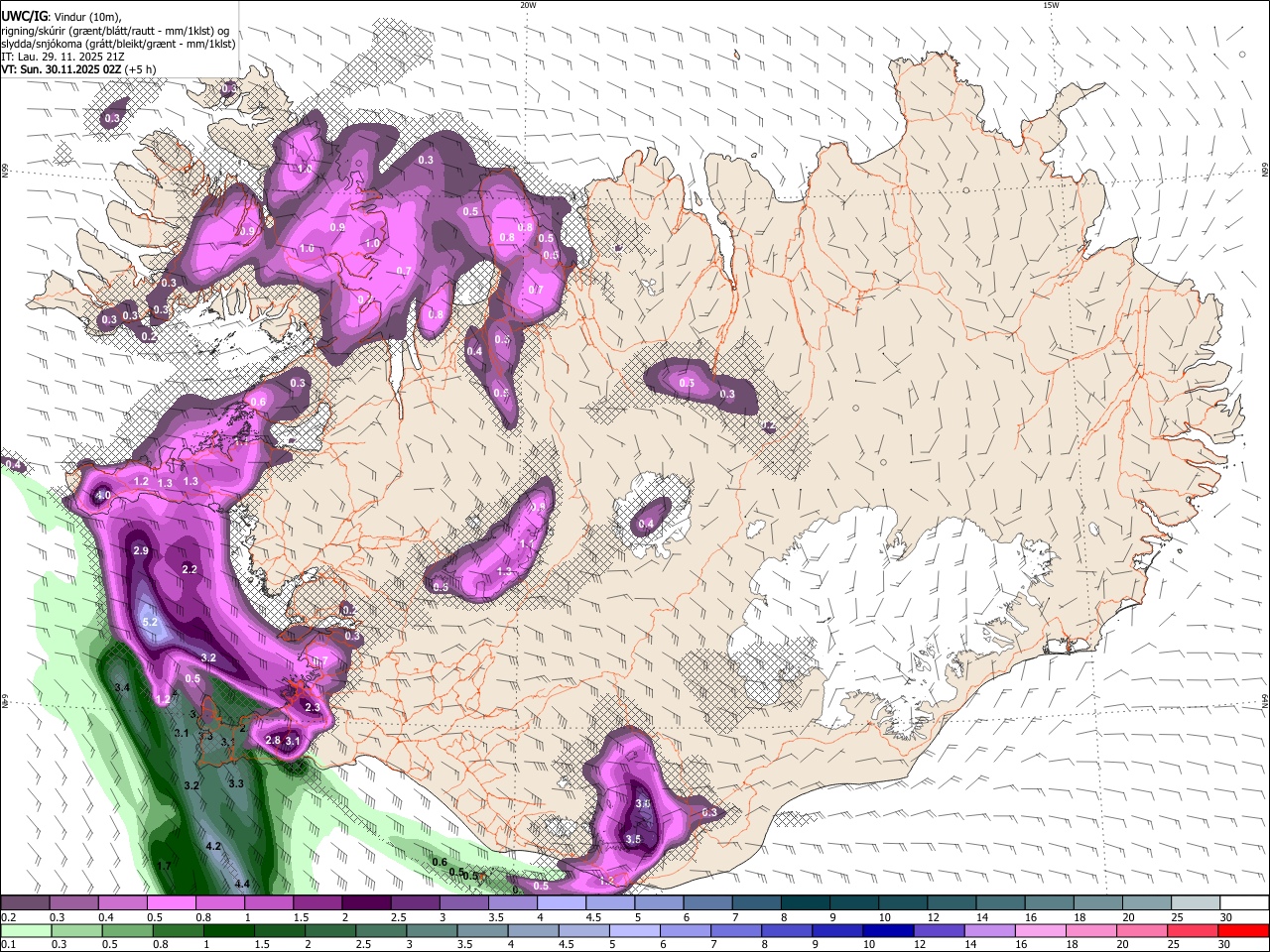Screen dimensions: 1270x952
Task: Click the 1.7 rain value label
Action: (165, 866)
